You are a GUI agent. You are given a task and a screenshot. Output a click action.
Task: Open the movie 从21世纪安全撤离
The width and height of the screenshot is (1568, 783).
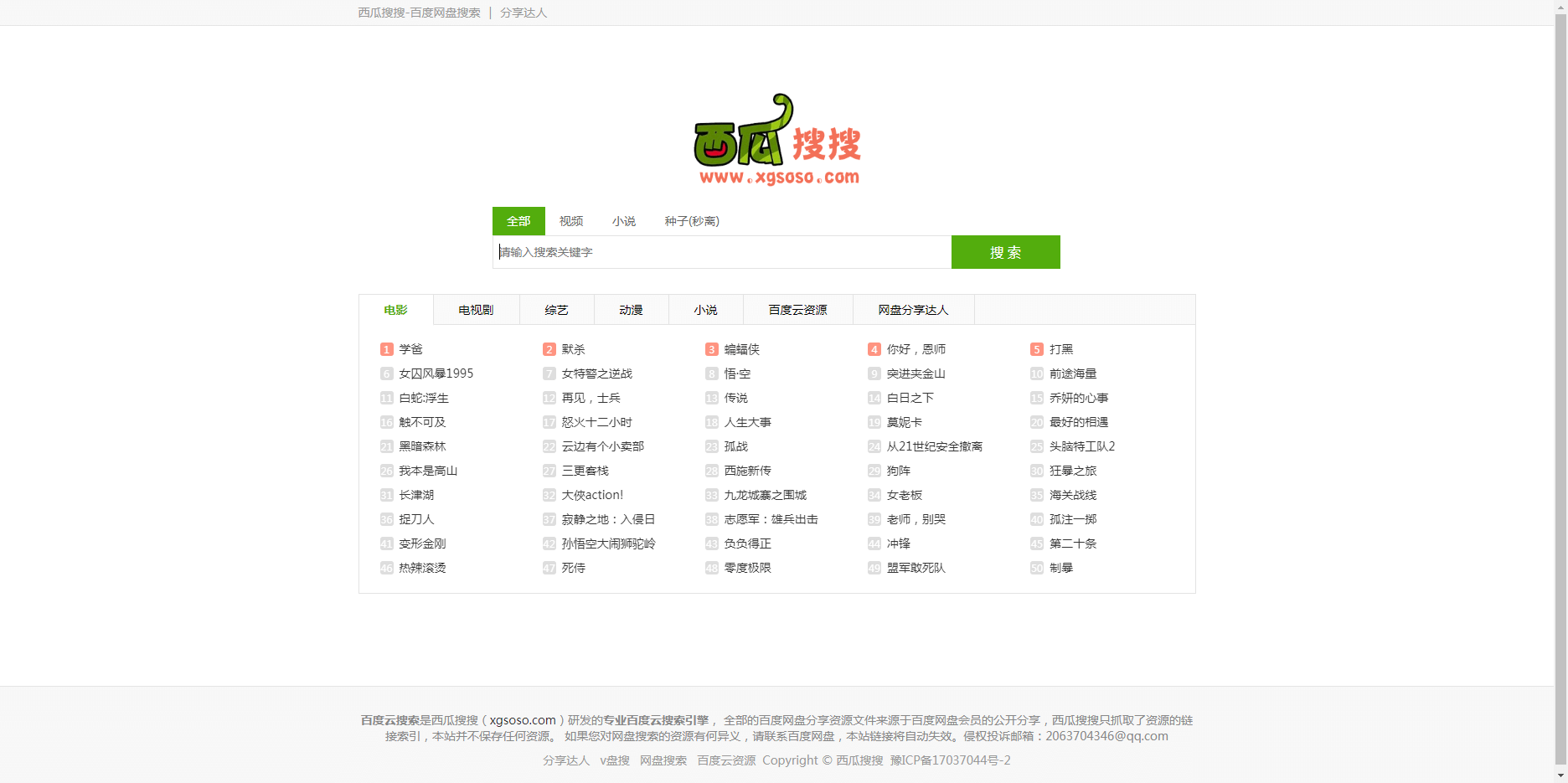[x=935, y=446]
